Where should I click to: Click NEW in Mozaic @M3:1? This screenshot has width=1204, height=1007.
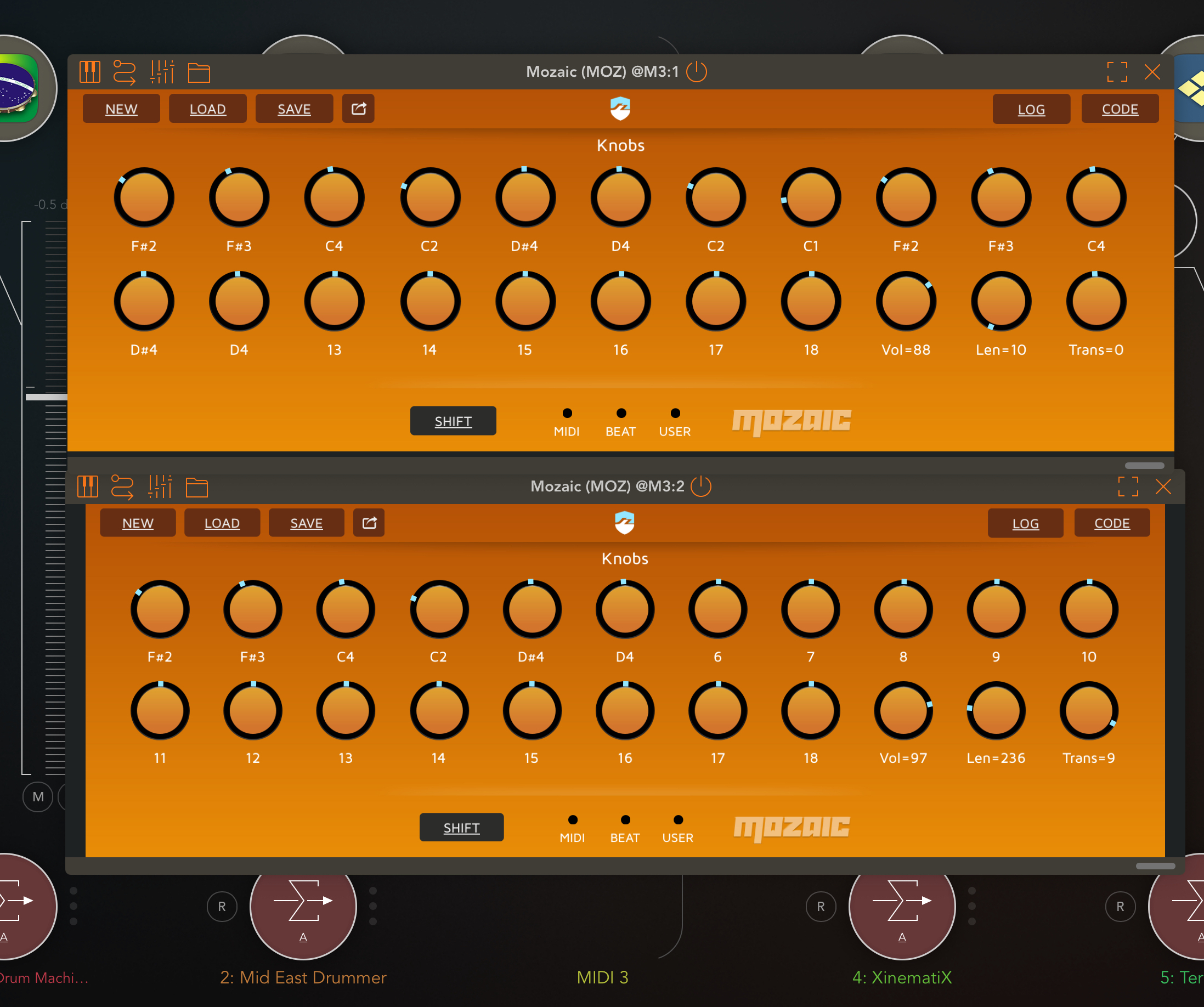point(122,108)
